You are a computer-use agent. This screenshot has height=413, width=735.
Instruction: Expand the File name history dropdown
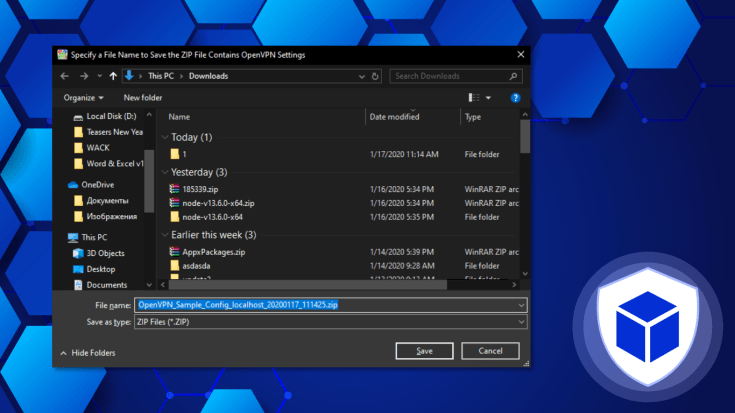pos(521,304)
